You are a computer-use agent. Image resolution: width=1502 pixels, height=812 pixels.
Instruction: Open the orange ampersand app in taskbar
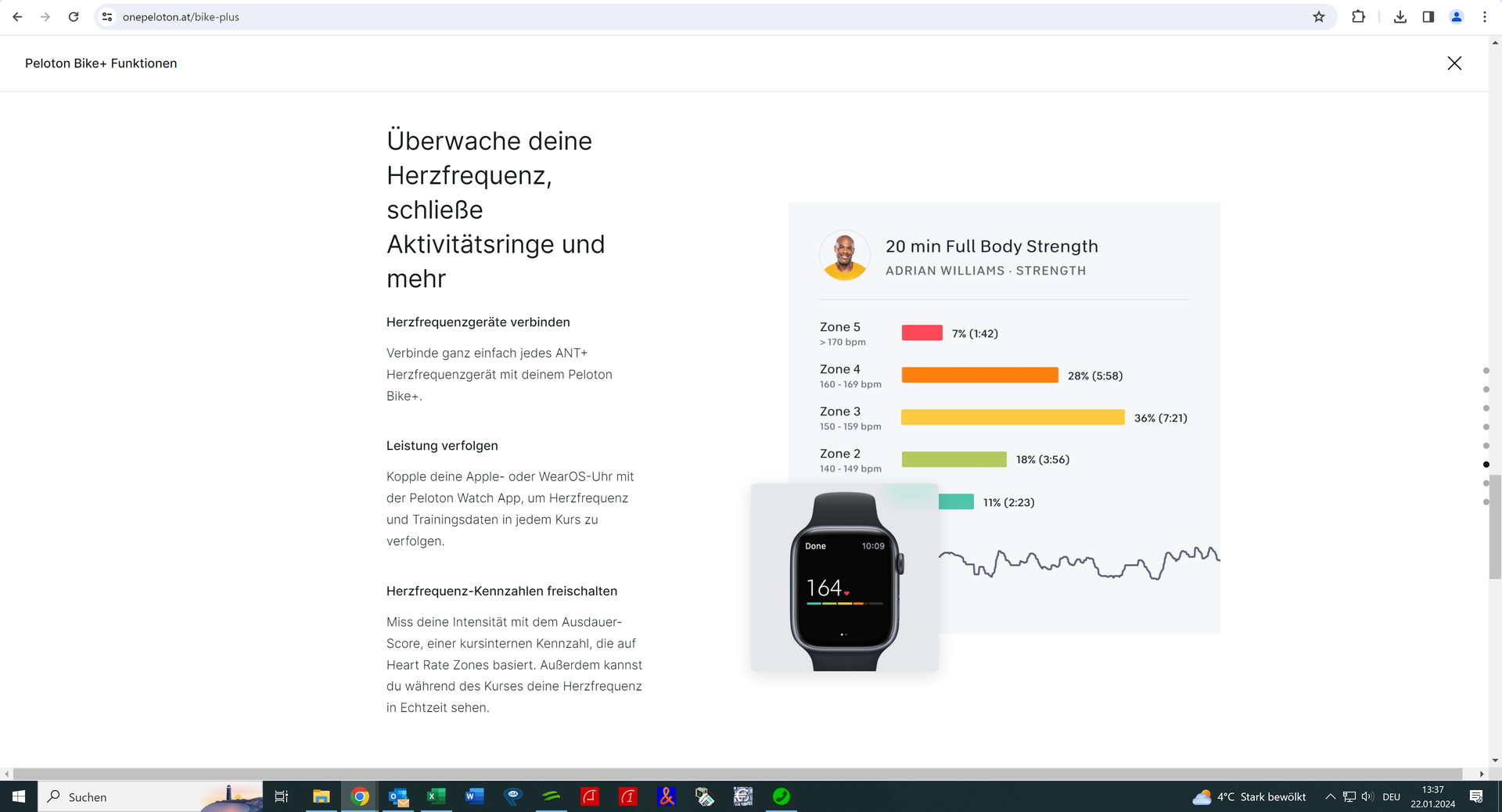pos(667,796)
